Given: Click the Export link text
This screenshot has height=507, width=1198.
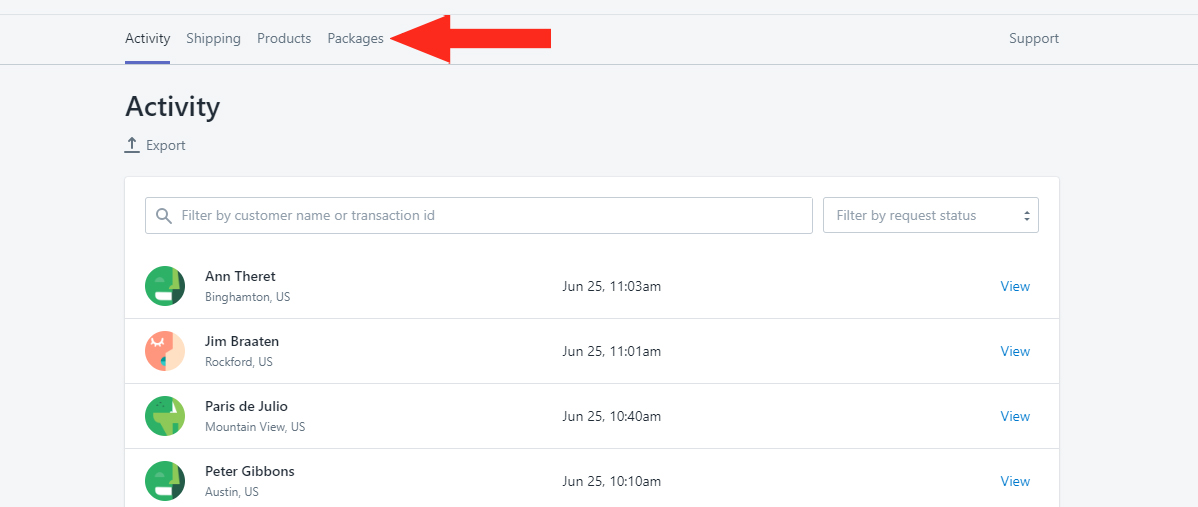Looking at the screenshot, I should pyautogui.click(x=166, y=145).
